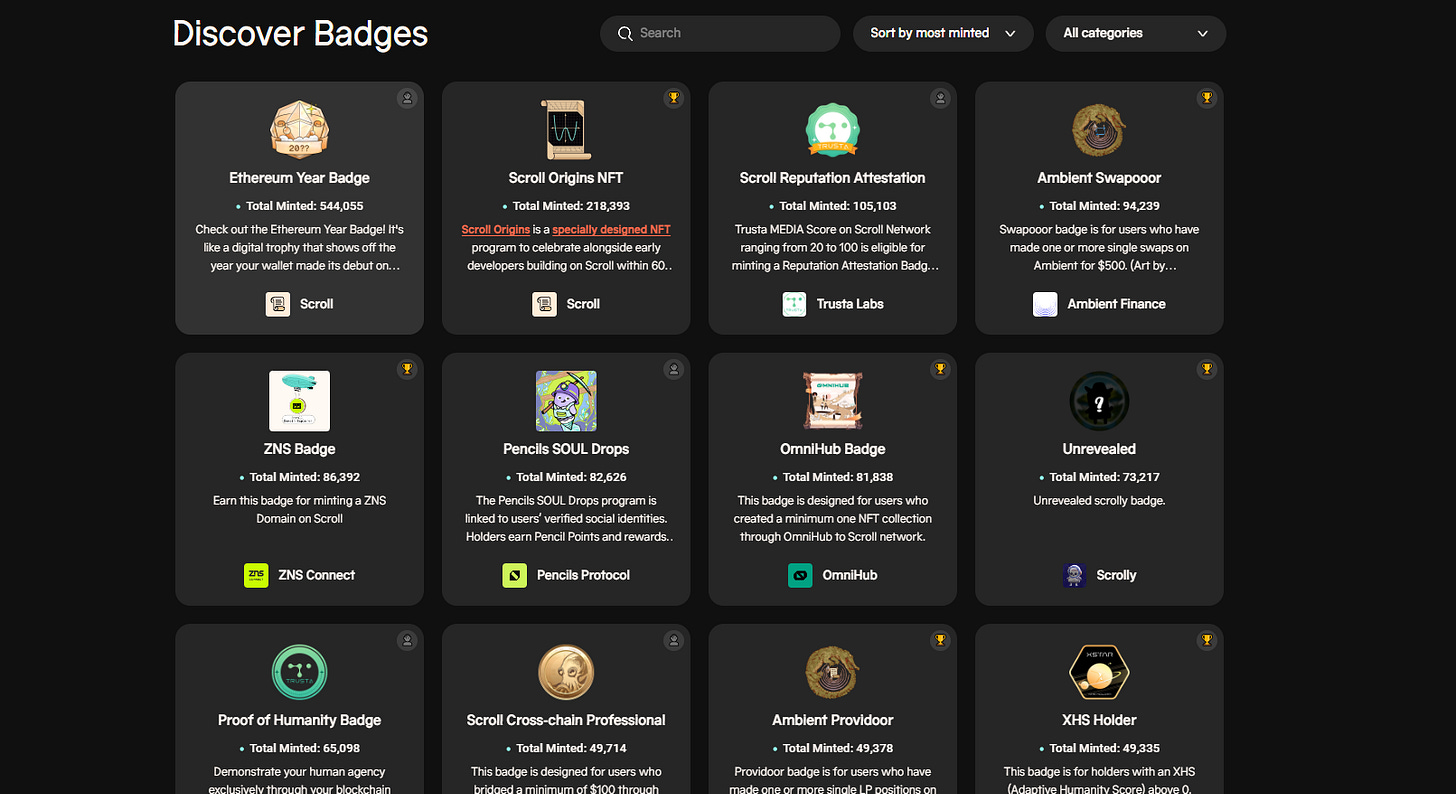Click the trophy icon on OmniHub Badge card

click(940, 369)
